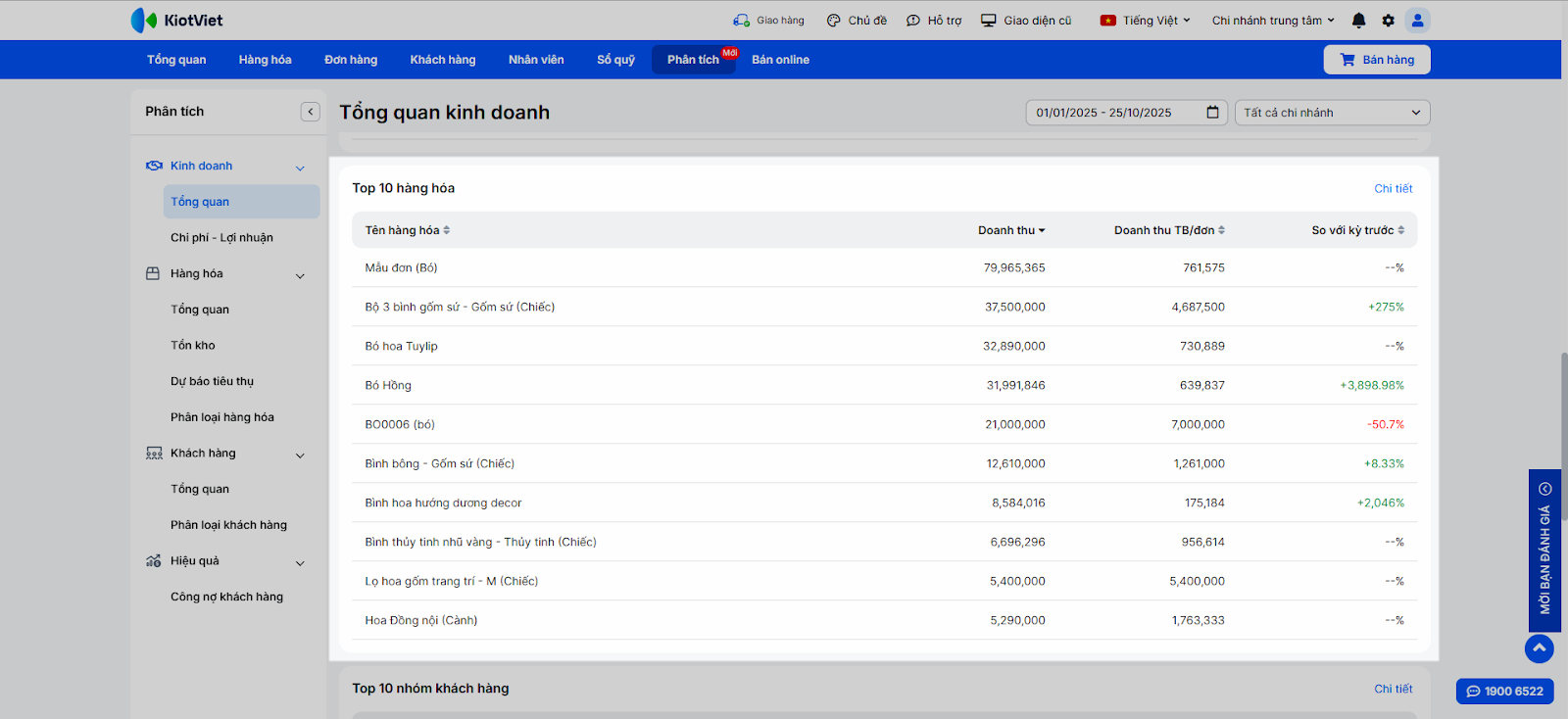Go to the Sổ quỹ menu
The height and width of the screenshot is (719, 1568).
click(x=615, y=60)
